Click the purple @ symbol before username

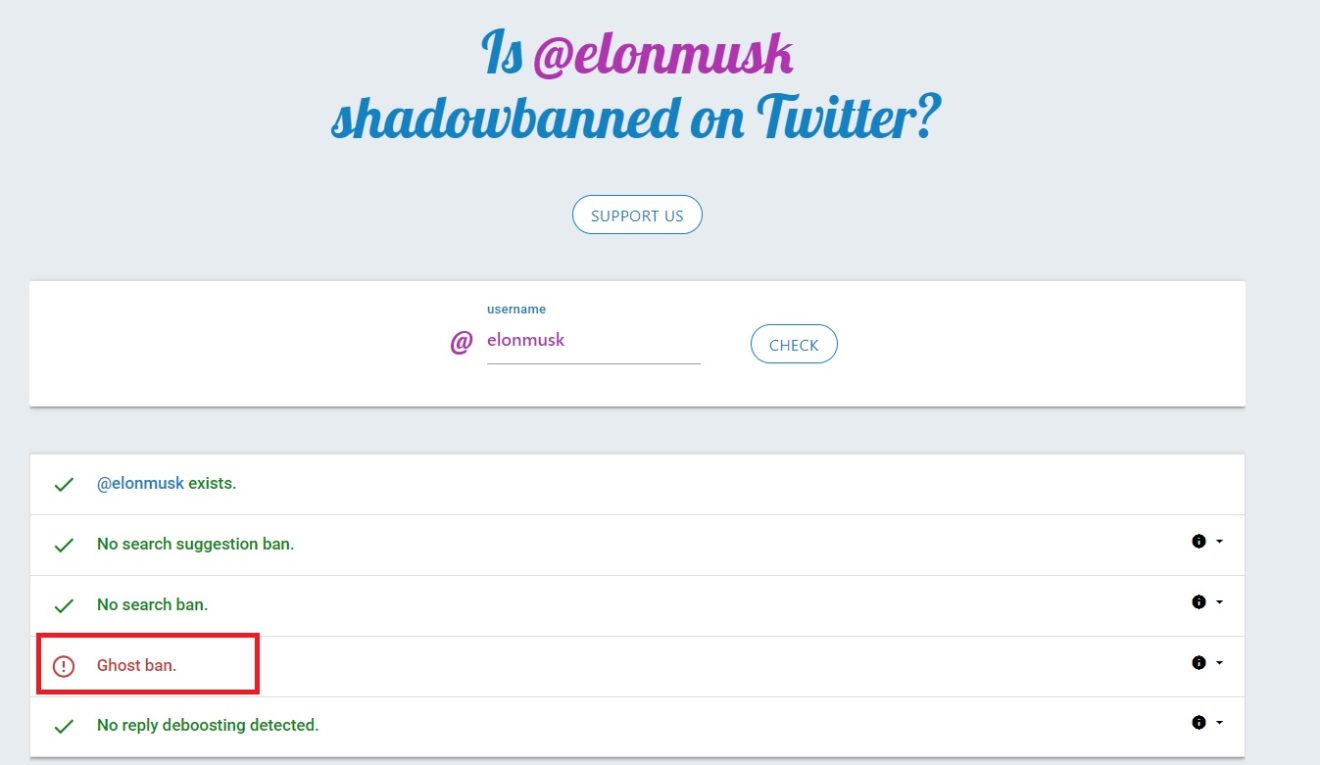pos(460,343)
